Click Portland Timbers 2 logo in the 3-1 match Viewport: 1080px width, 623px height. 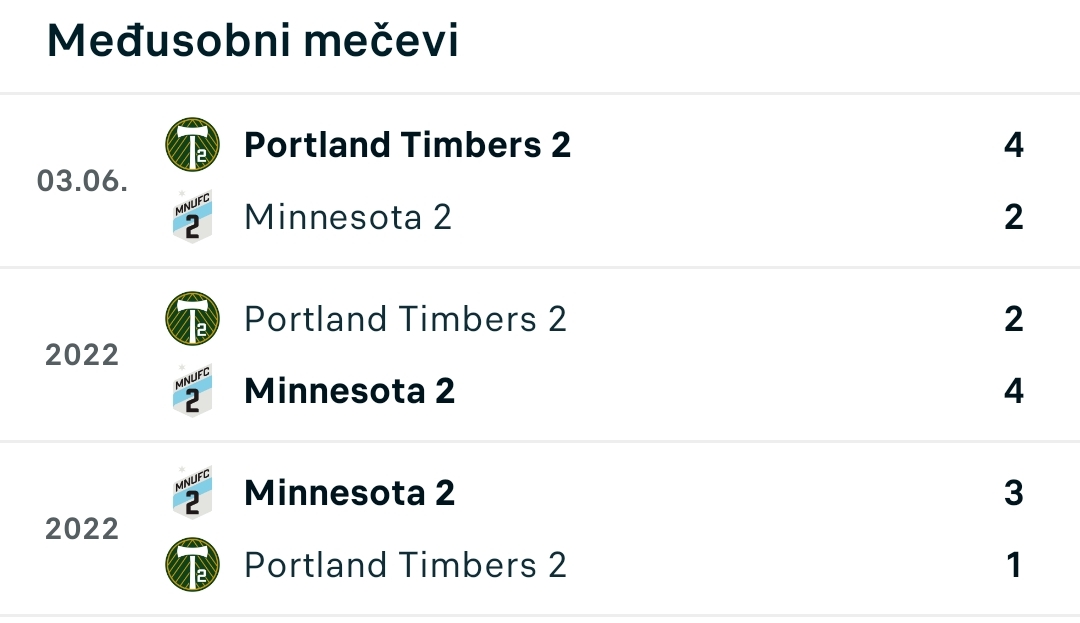(x=193, y=565)
